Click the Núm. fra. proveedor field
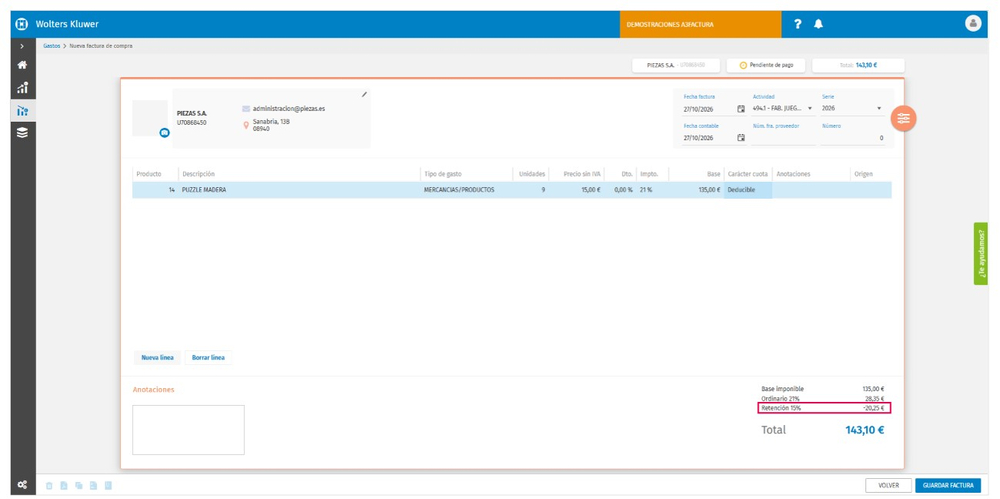Image resolution: width=1000 pixels, height=499 pixels. (x=783, y=138)
